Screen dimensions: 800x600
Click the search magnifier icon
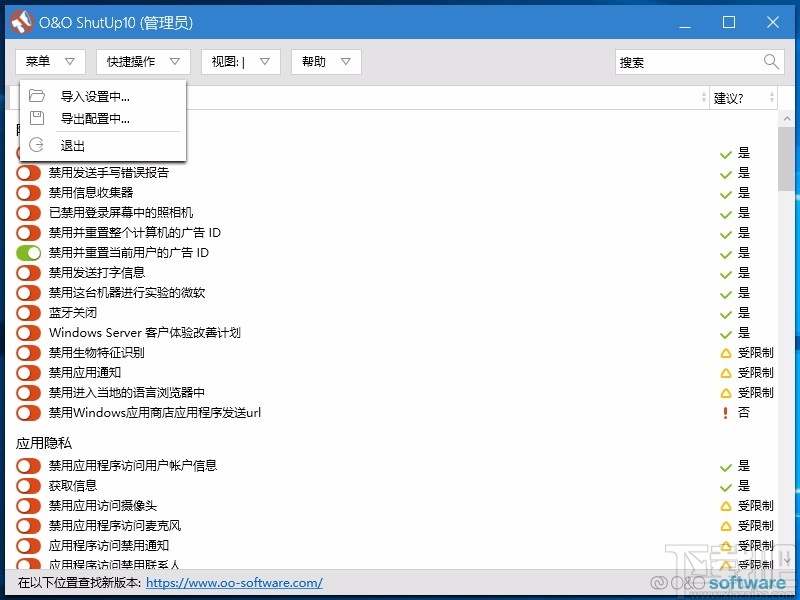coord(771,61)
